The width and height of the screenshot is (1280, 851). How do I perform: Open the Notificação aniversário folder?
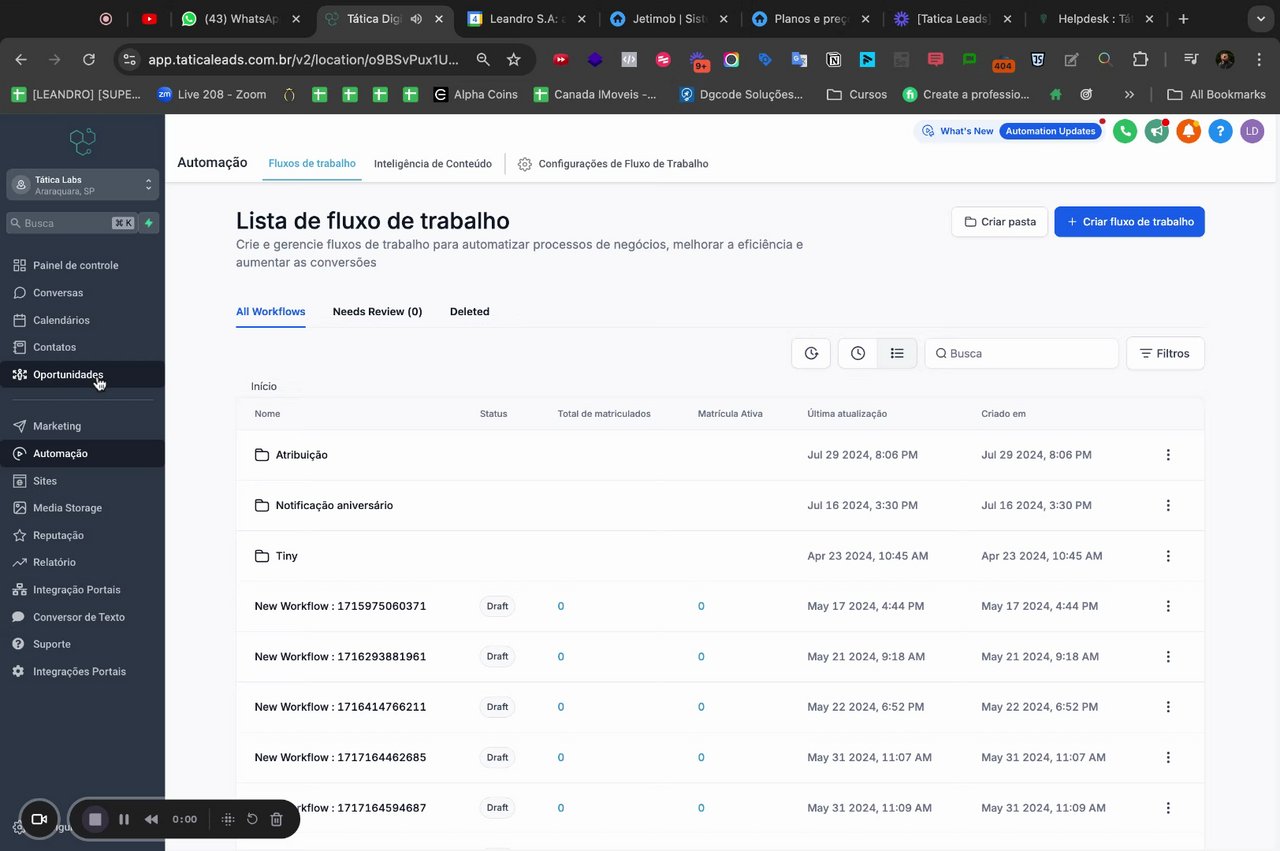[334, 505]
